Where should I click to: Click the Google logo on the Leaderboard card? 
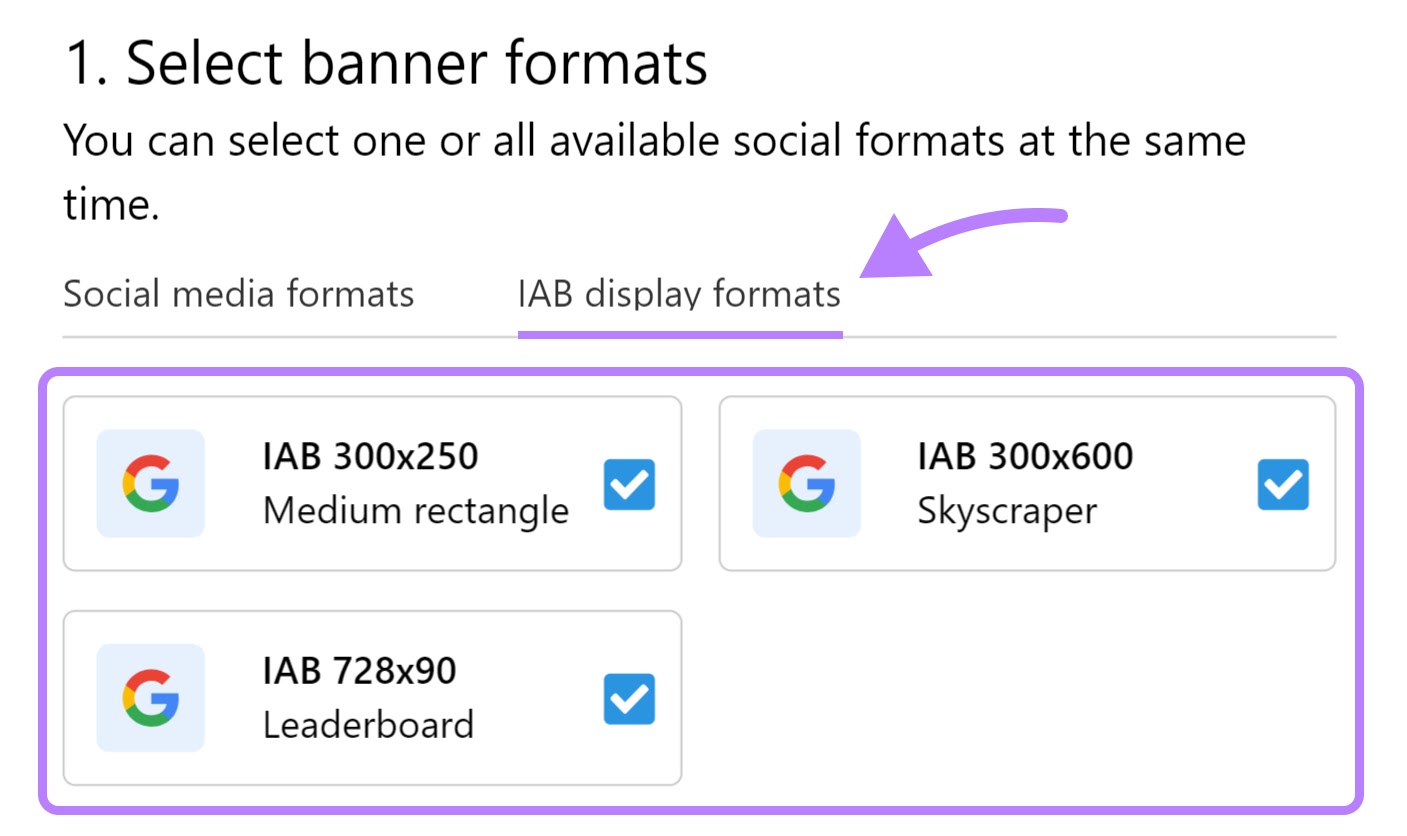(x=151, y=698)
